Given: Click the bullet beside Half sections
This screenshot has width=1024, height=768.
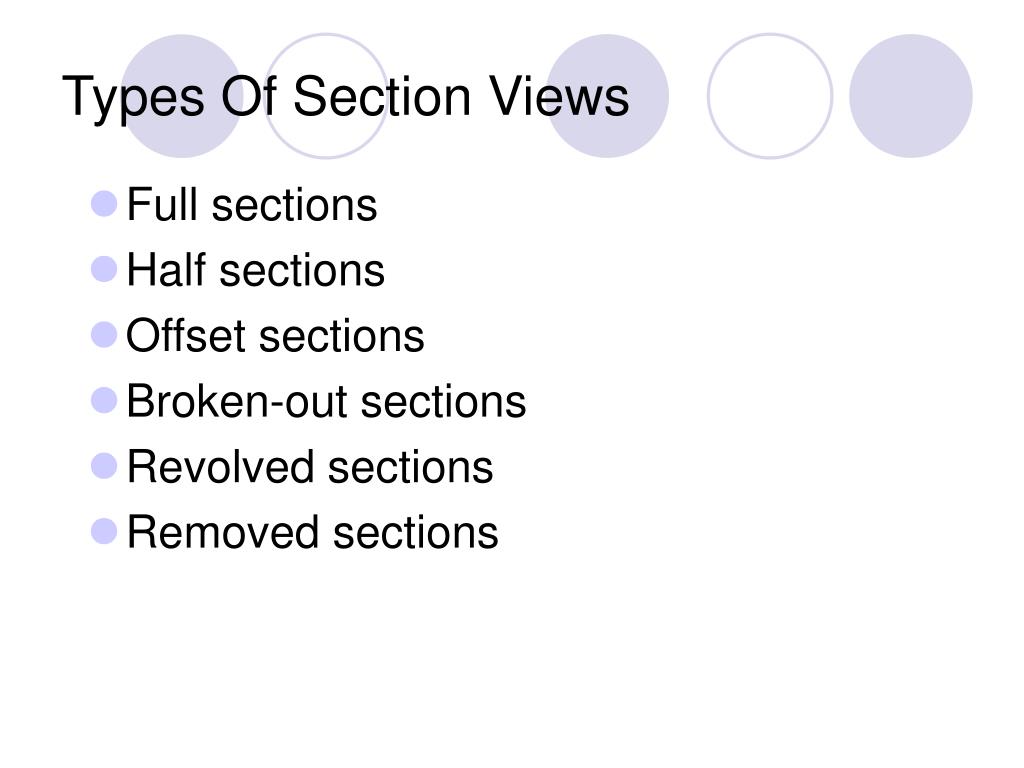Looking at the screenshot, I should pyautogui.click(x=104, y=269).
